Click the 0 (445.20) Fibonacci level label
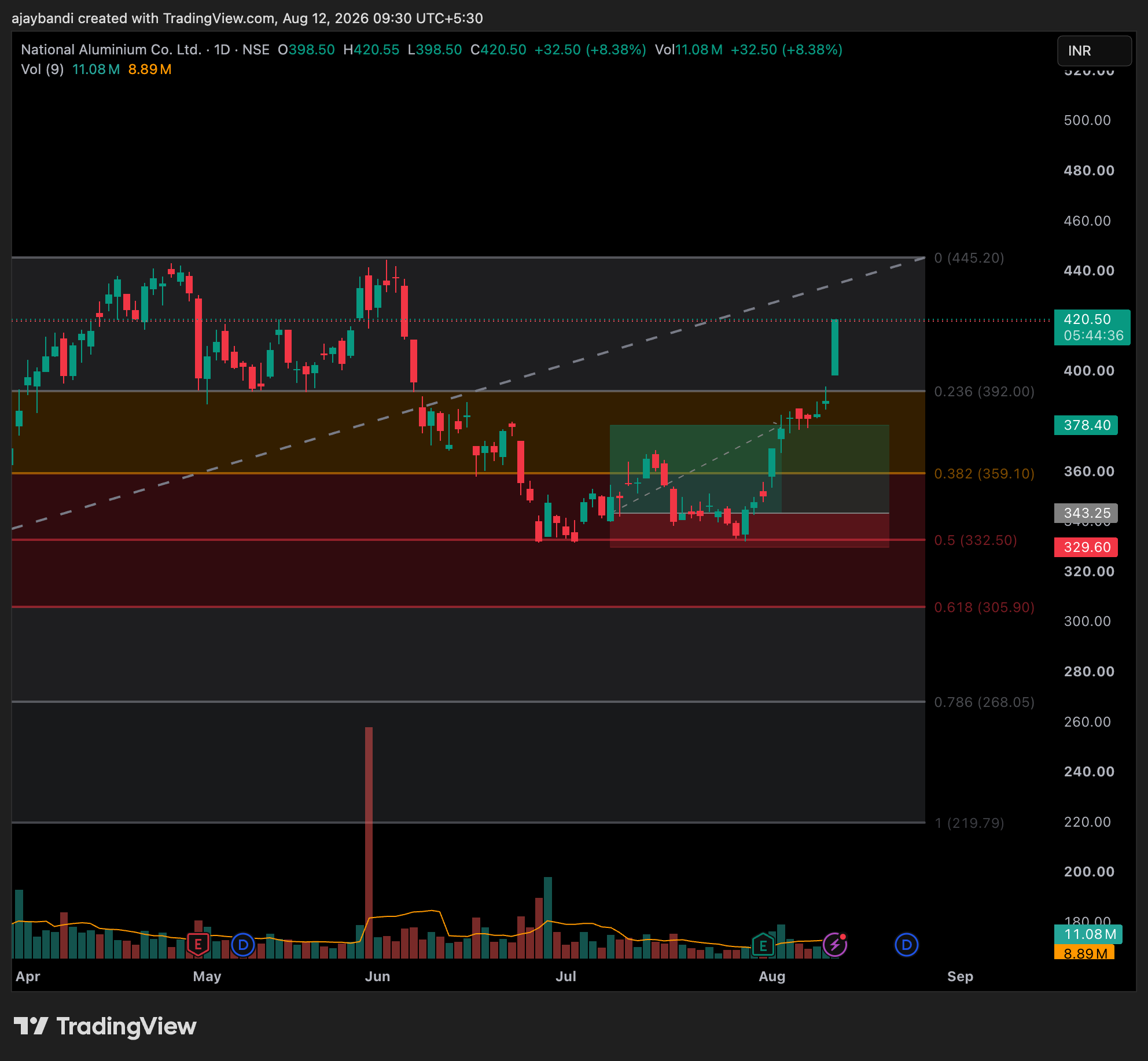The image size is (1148, 1061). click(x=969, y=258)
